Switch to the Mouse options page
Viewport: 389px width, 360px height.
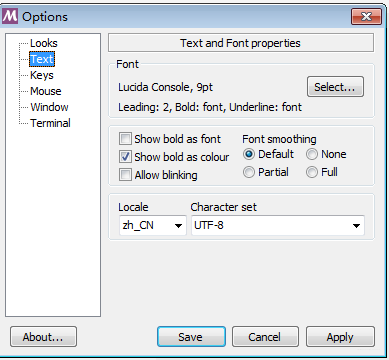click(46, 91)
